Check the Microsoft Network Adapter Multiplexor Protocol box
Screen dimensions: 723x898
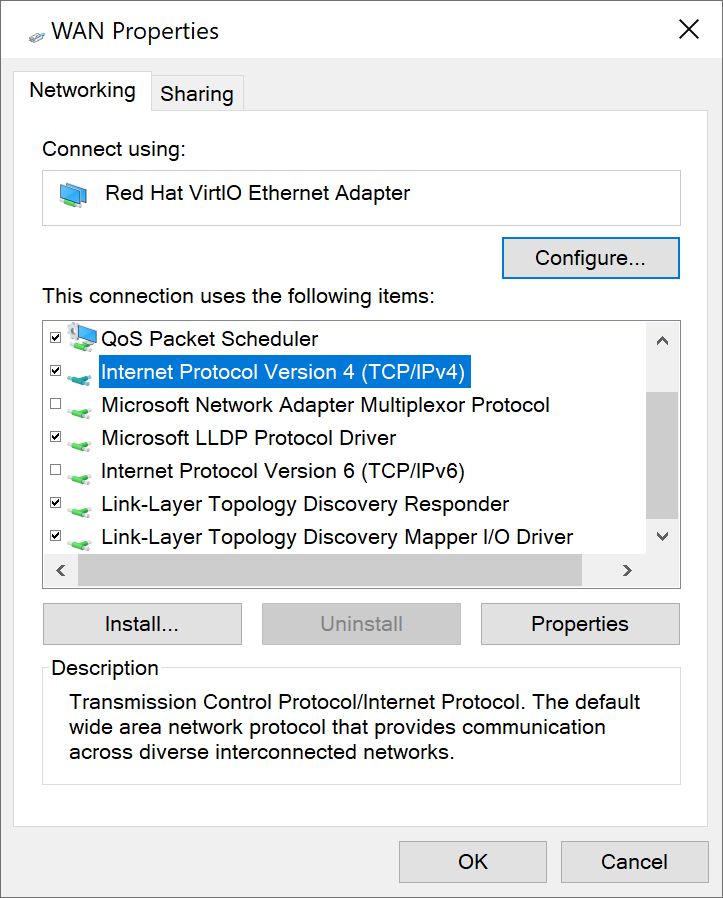click(56, 404)
